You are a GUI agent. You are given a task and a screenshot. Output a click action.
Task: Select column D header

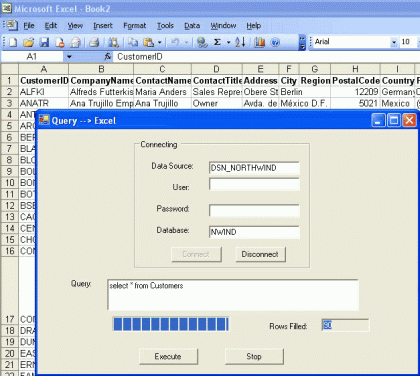(x=217, y=69)
